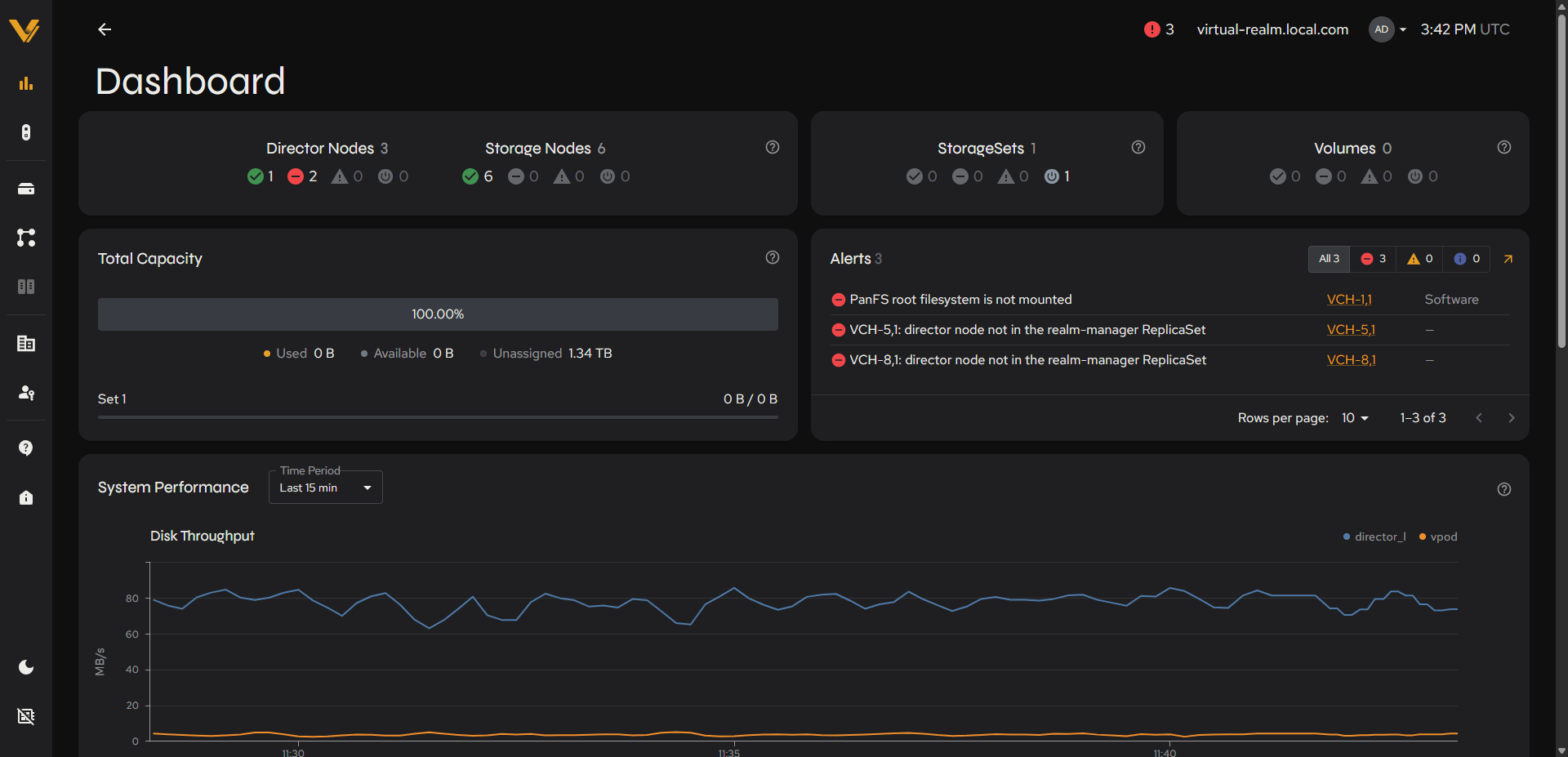Open the user with key sidebar icon

[x=26, y=393]
